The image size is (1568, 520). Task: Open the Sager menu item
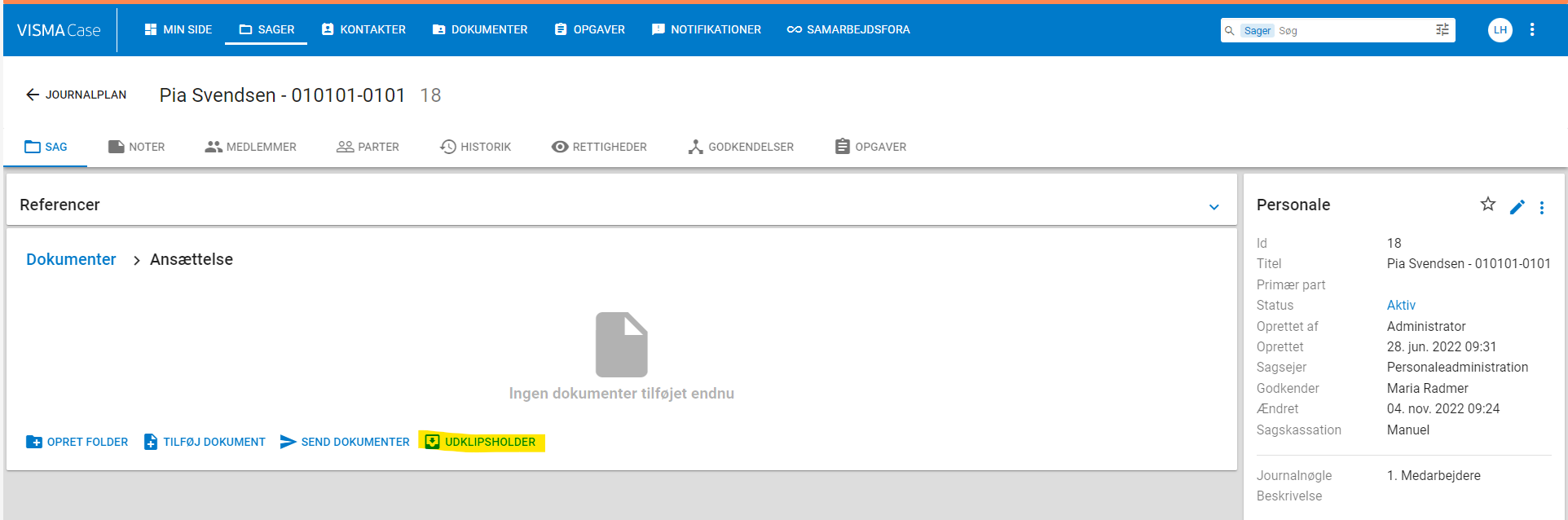[x=266, y=29]
